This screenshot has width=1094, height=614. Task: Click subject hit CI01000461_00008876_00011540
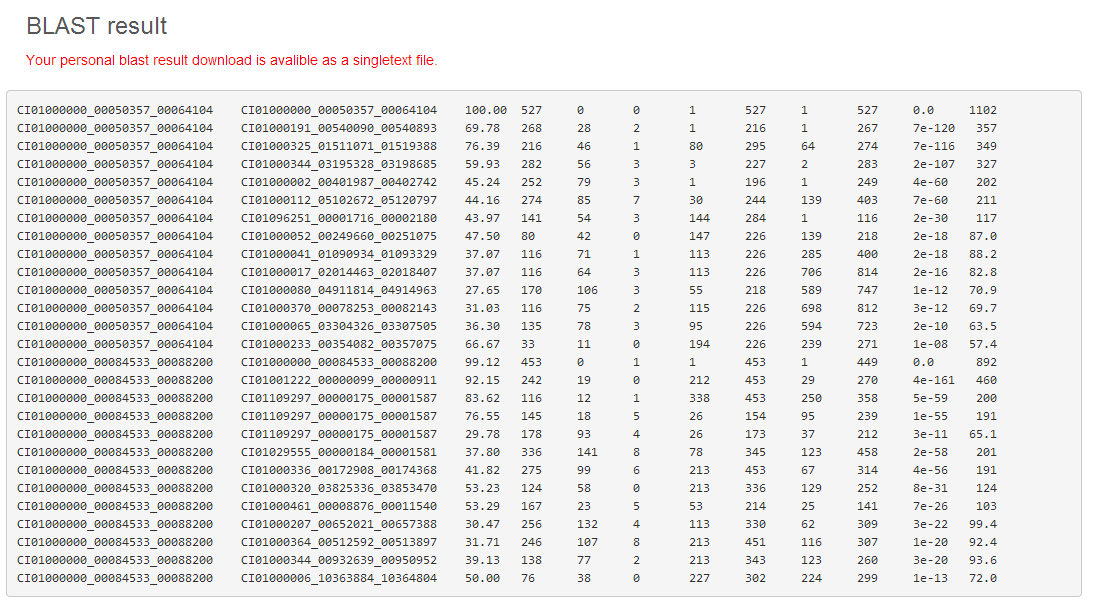click(339, 506)
